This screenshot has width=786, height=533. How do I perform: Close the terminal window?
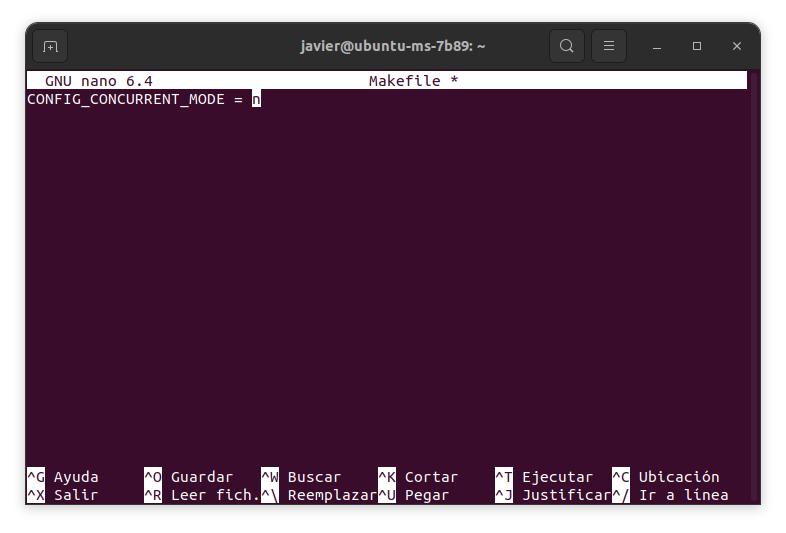pyautogui.click(x=736, y=46)
